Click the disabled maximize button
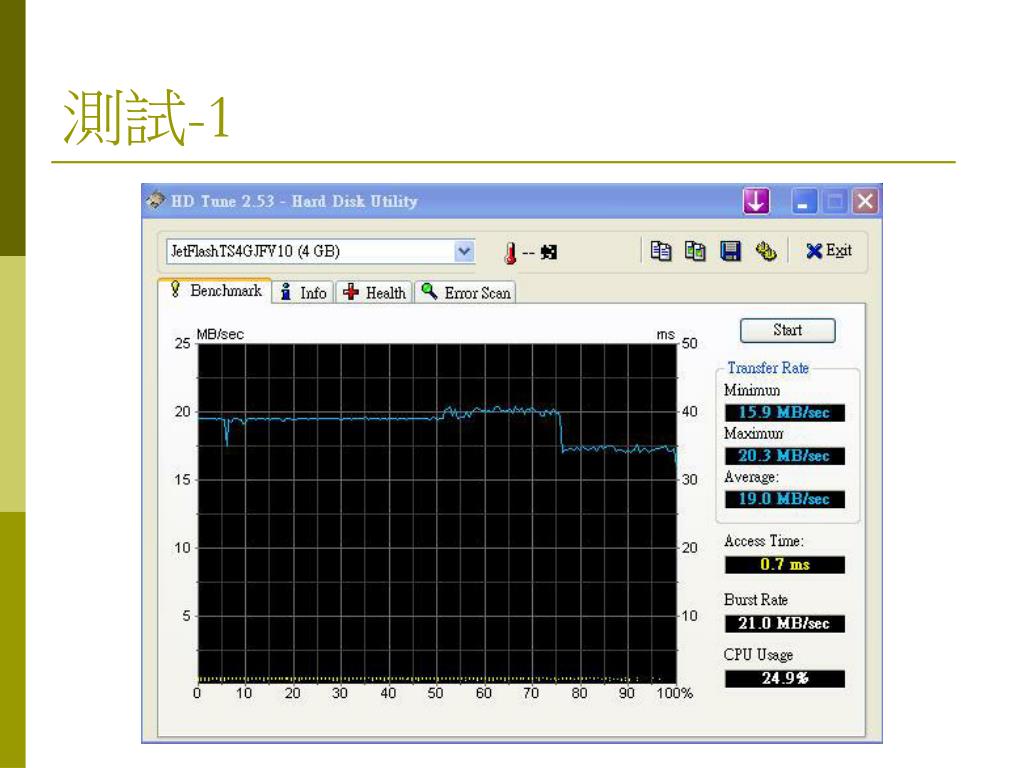Image resolution: width=1024 pixels, height=768 pixels. (835, 201)
